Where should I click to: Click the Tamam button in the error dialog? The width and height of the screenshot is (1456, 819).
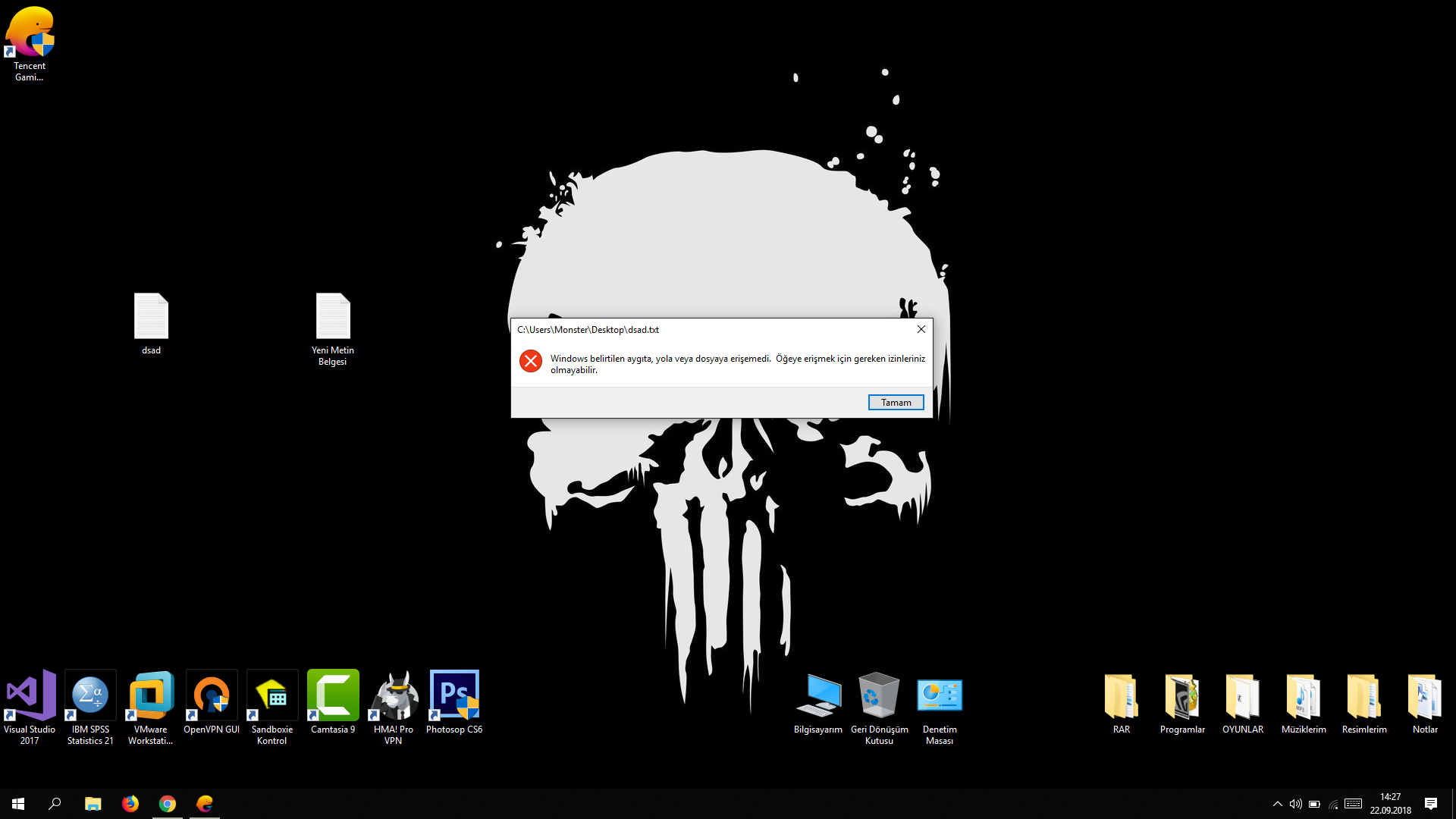[896, 403]
